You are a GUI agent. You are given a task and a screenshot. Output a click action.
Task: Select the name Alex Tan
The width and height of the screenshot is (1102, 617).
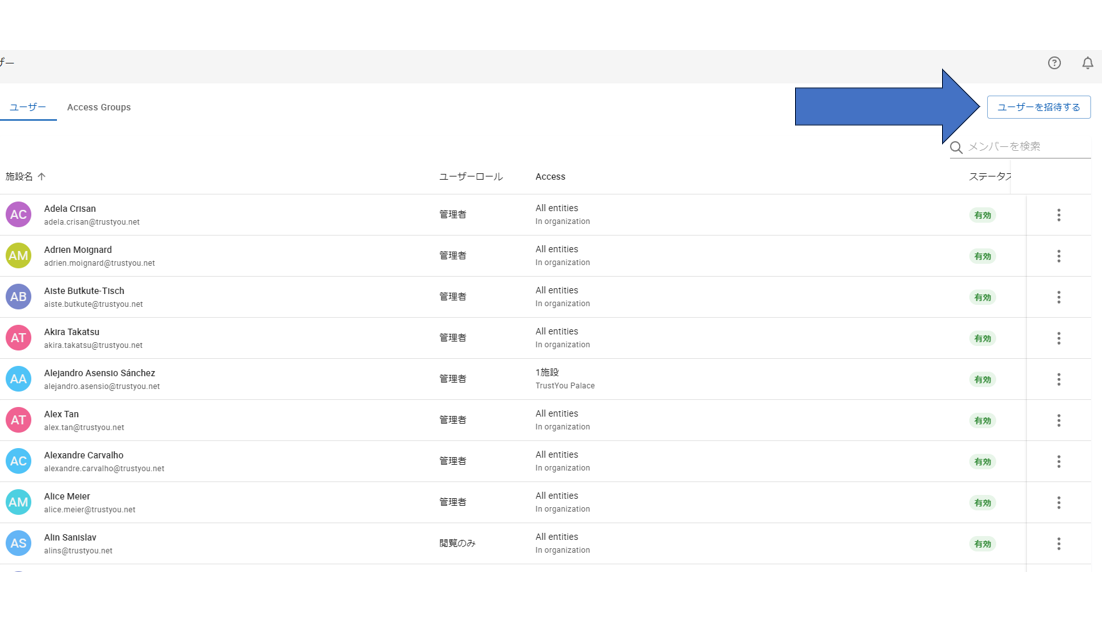61,414
